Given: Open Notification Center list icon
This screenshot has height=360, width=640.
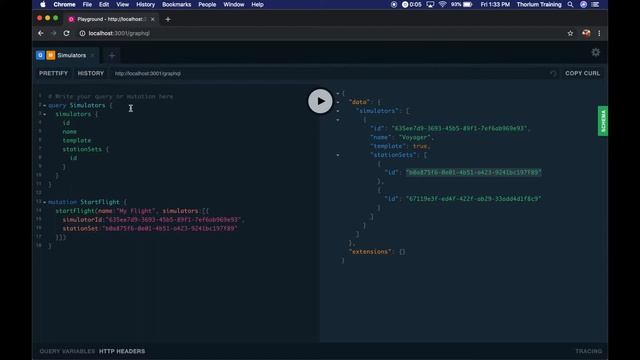Looking at the screenshot, I should pos(596,4).
